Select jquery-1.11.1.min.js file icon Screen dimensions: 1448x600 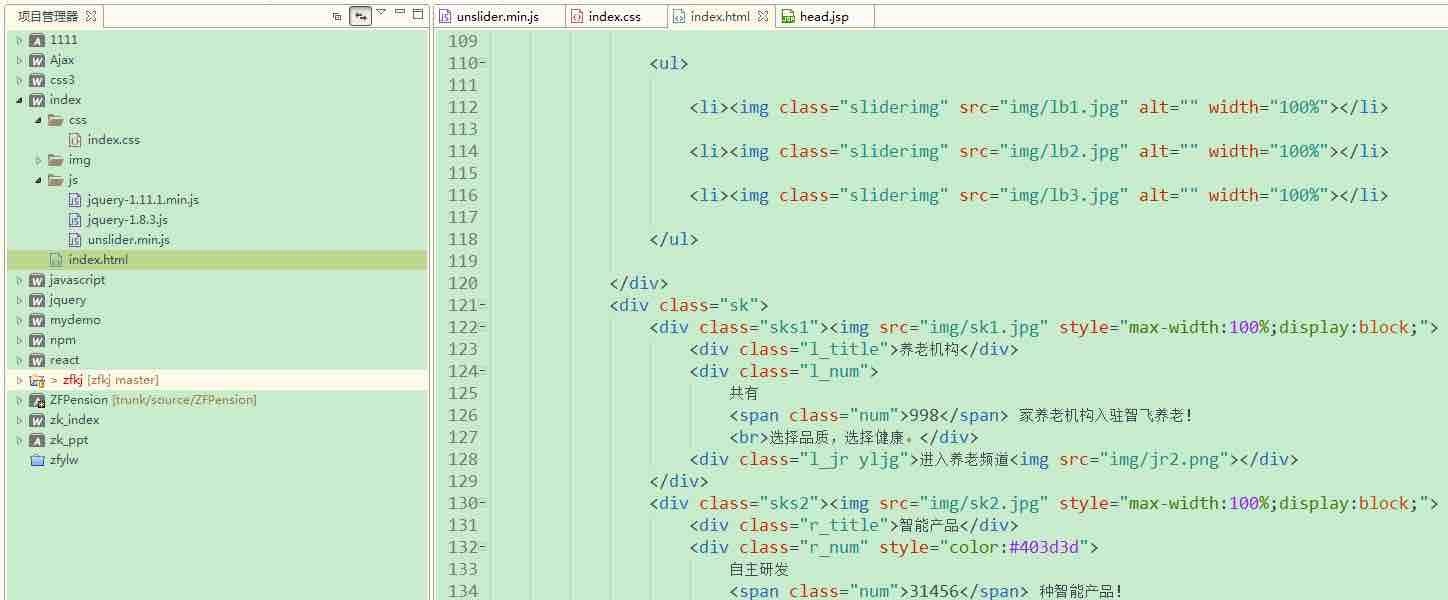coord(75,200)
